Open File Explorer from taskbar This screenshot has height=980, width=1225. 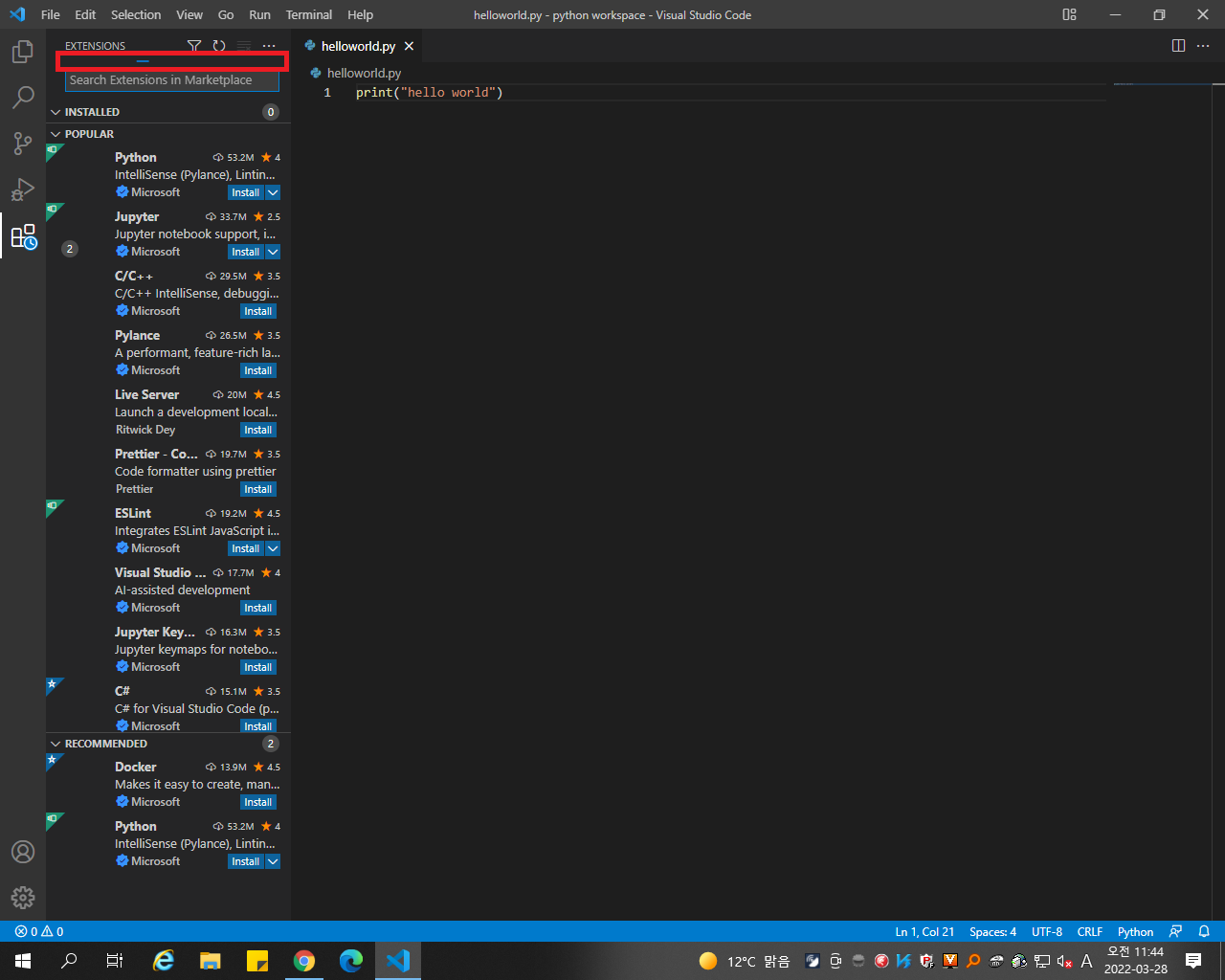pyautogui.click(x=211, y=961)
